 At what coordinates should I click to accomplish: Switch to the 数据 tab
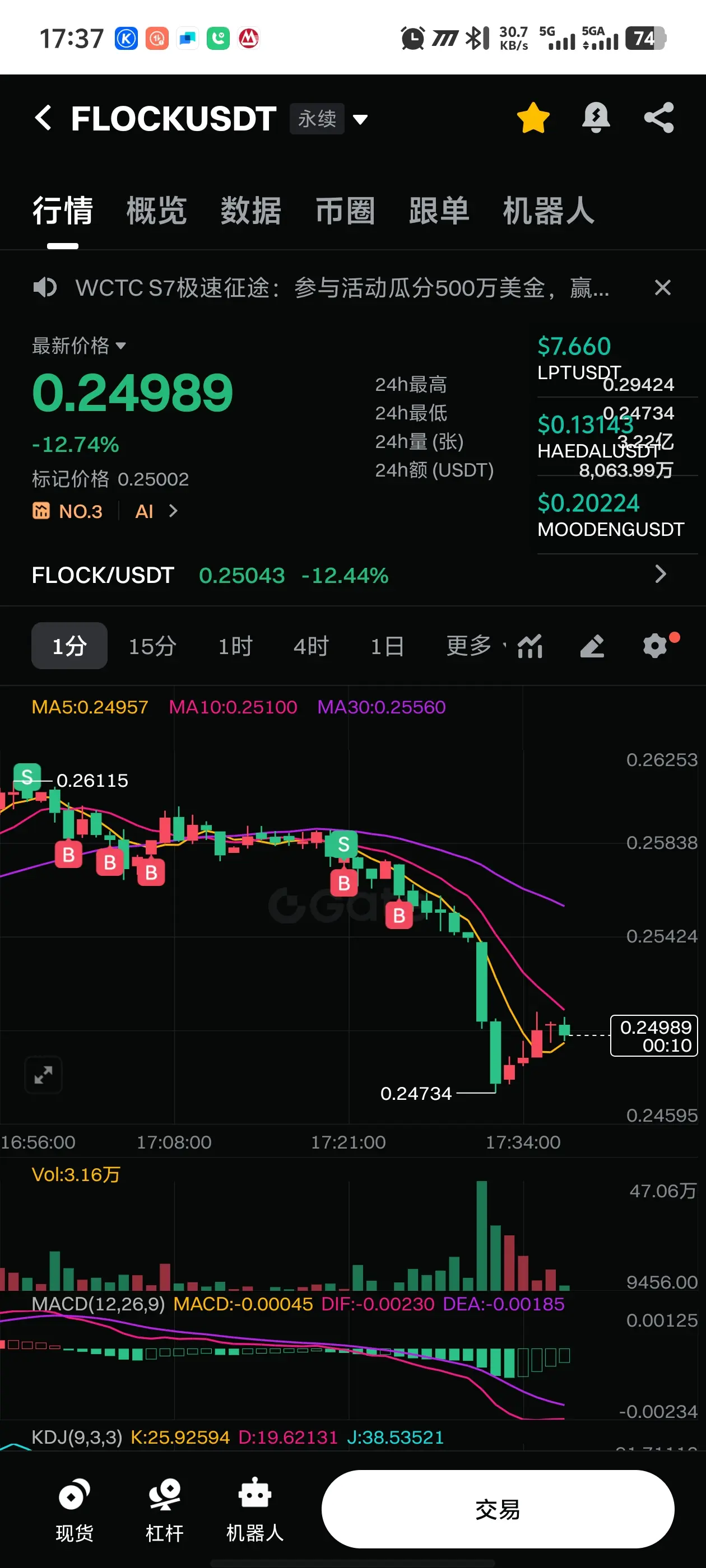click(x=251, y=211)
